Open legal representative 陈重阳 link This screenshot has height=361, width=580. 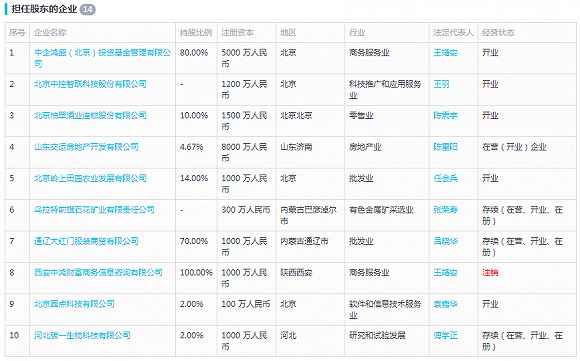coord(445,147)
